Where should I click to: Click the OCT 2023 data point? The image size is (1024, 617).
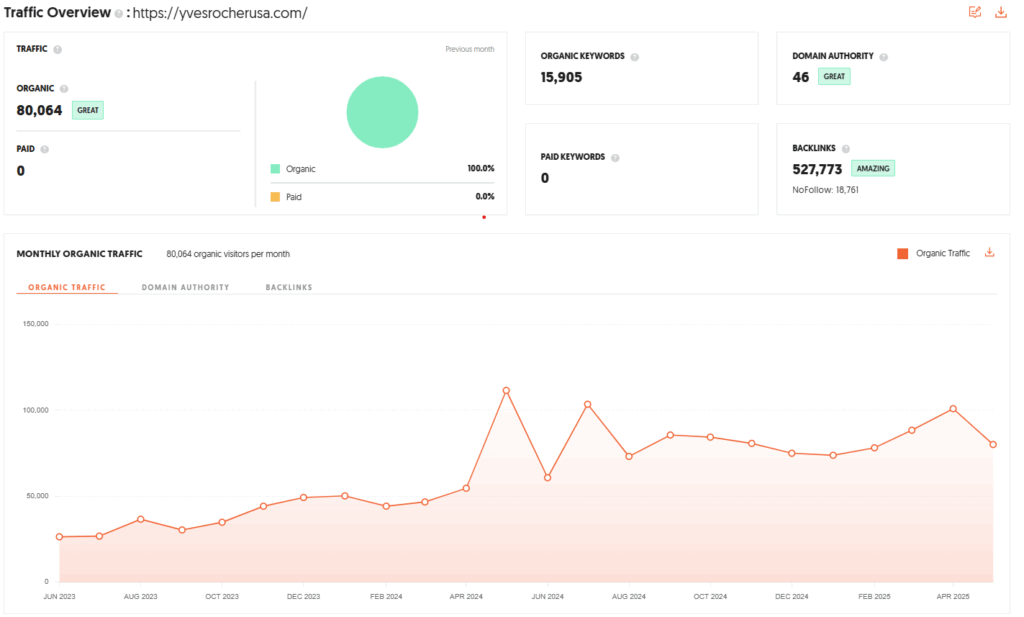[x=222, y=522]
